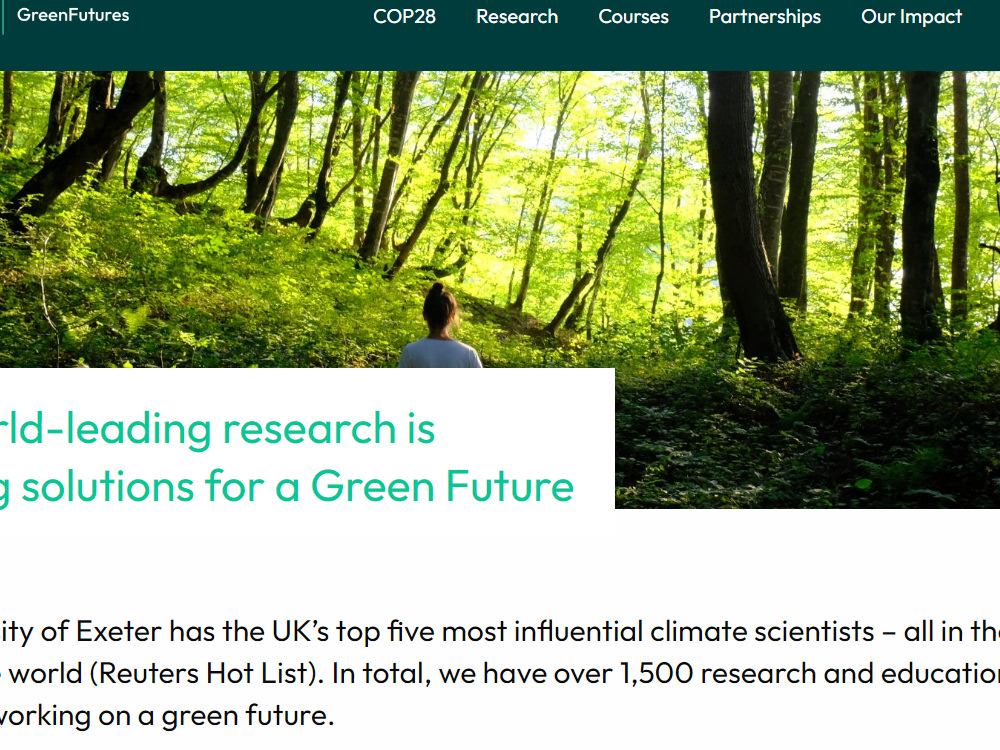Open the Partnerships page

click(x=765, y=17)
